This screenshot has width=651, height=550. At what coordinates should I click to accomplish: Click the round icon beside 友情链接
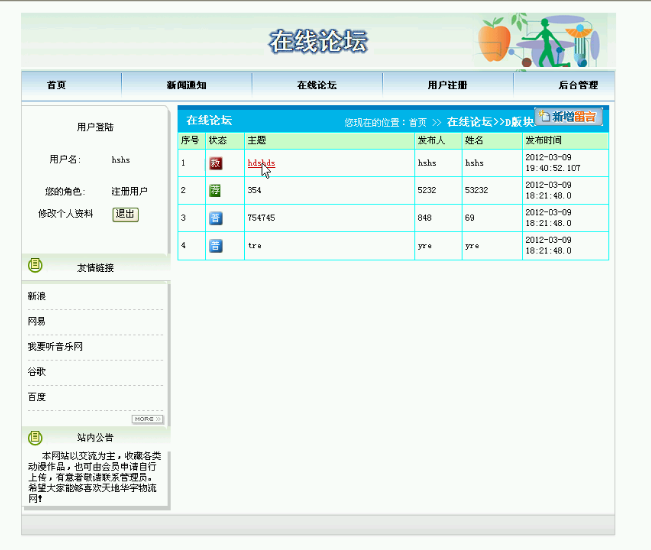point(35,265)
